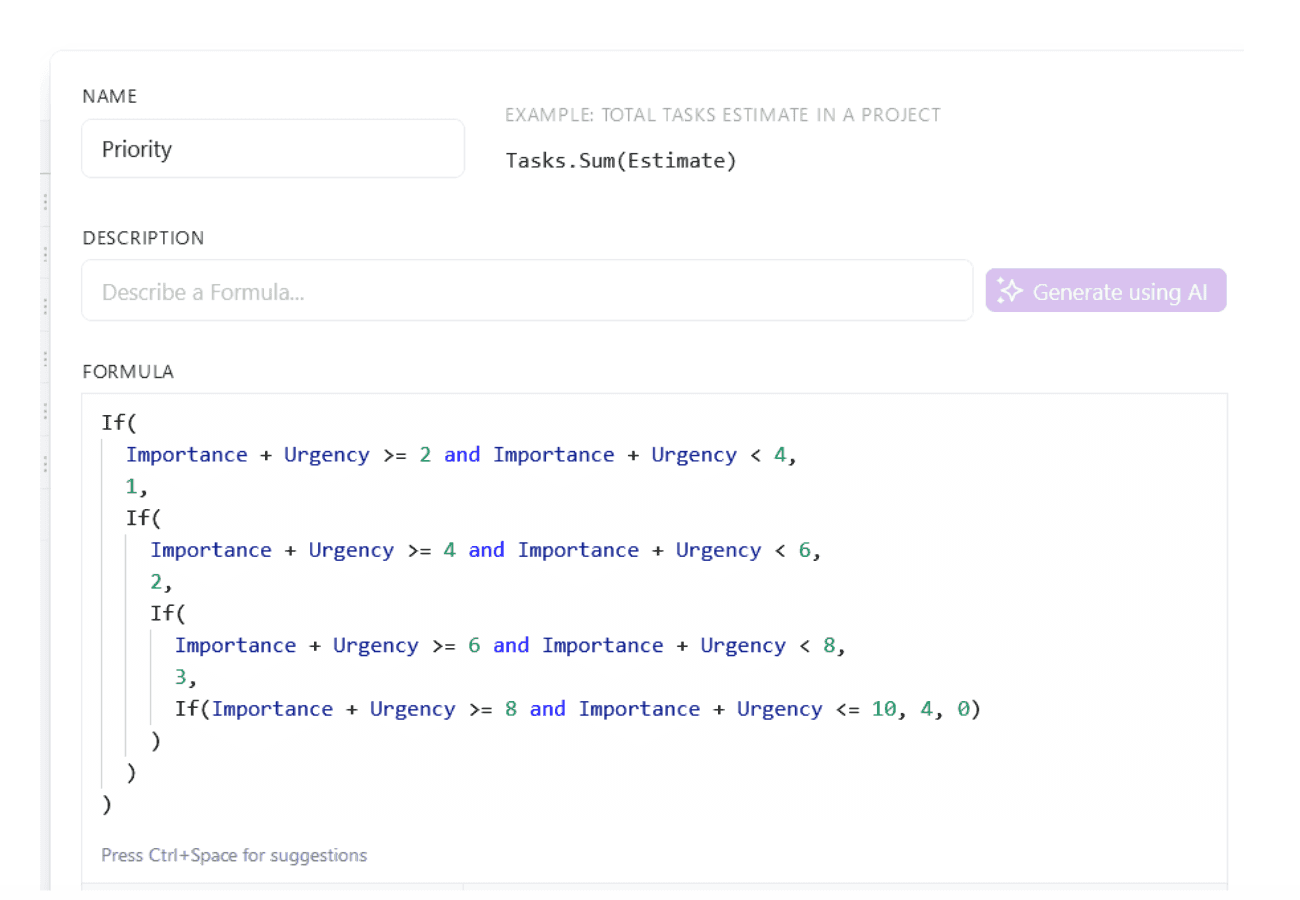Place cursor on the result value 1 line
Screen dimensions: 1300x900
137,486
